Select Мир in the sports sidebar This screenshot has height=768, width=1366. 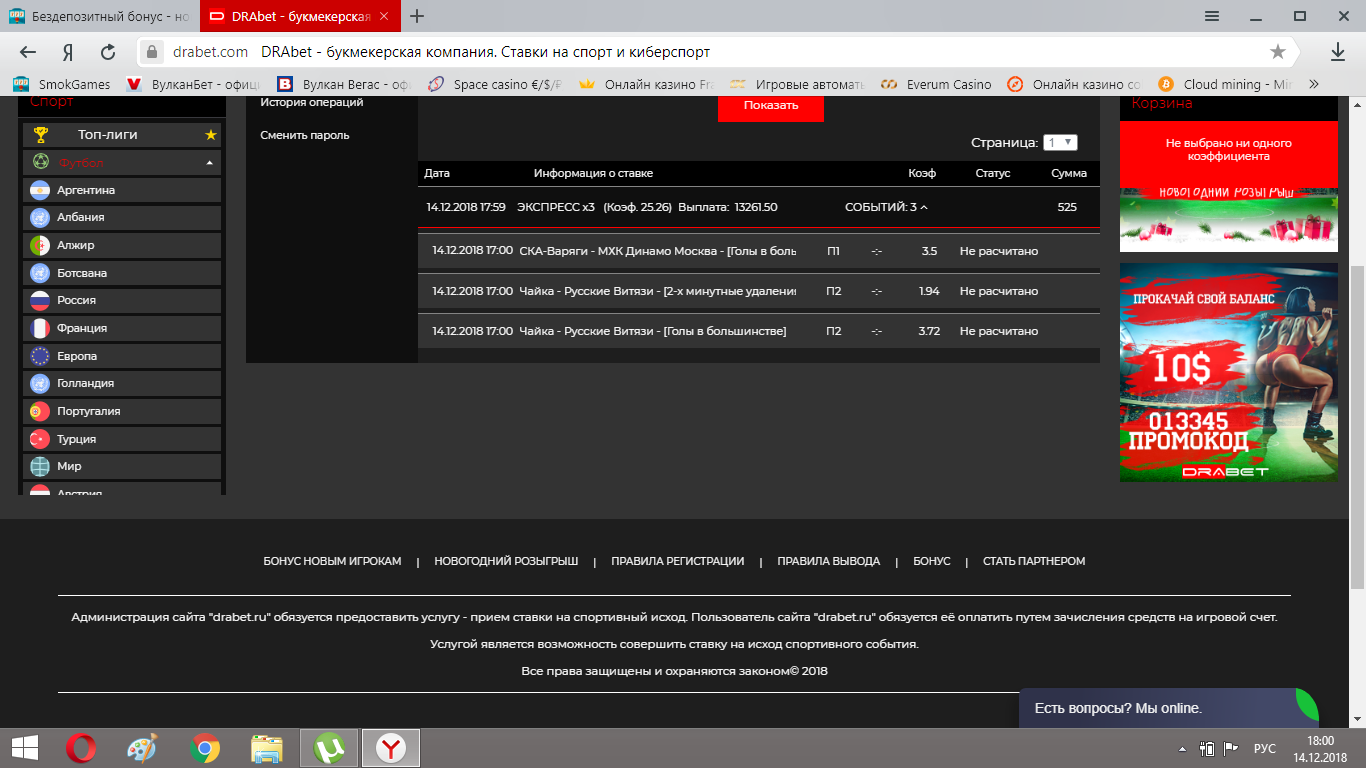pyautogui.click(x=122, y=466)
